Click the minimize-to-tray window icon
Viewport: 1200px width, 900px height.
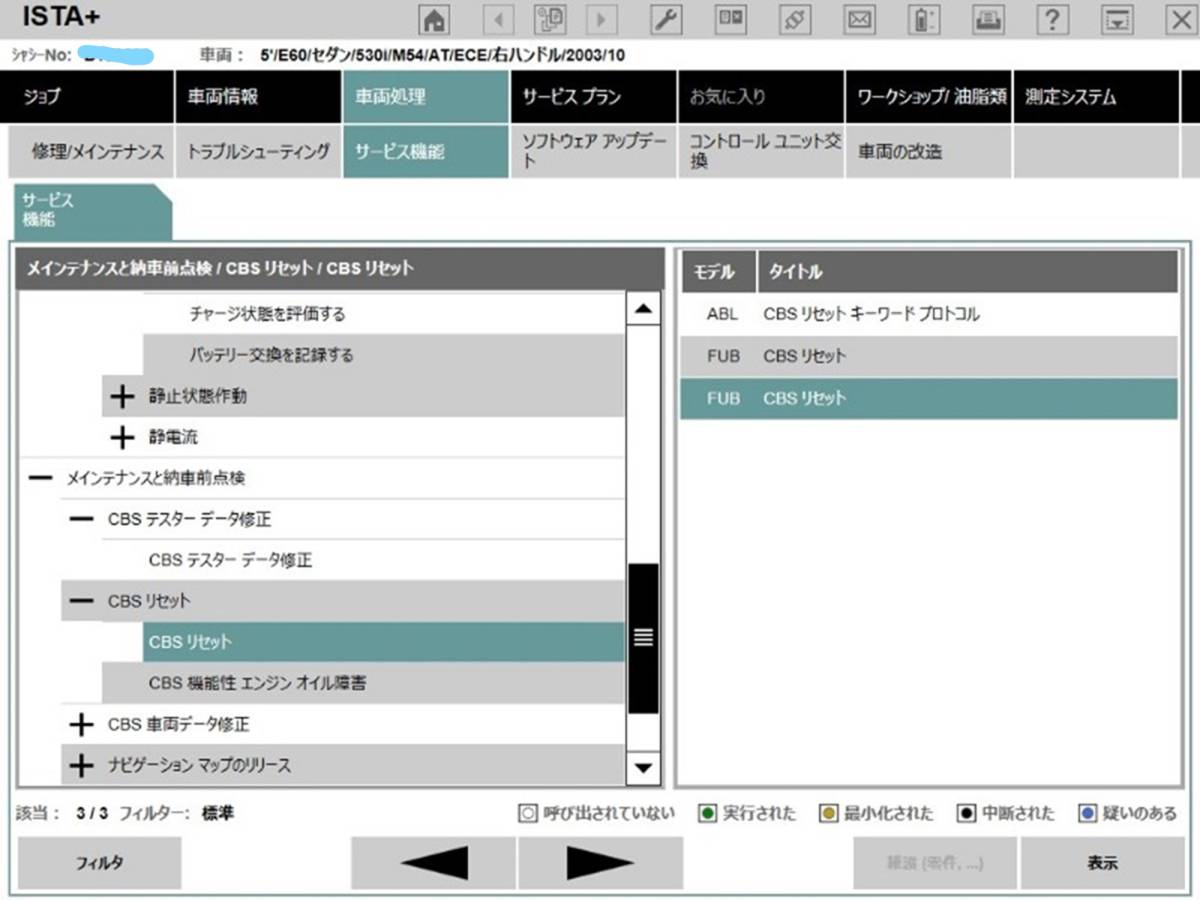(1117, 19)
